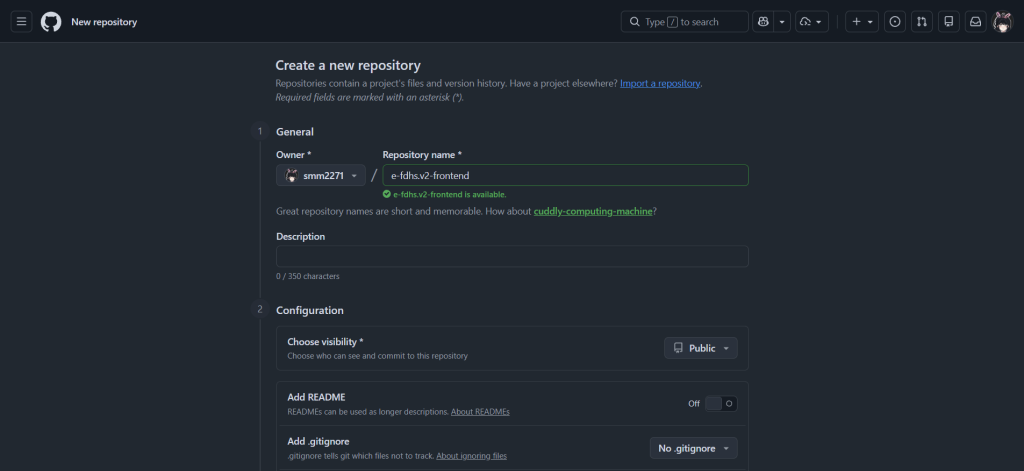1024x471 pixels.
Task: Open the Pull requests icon in header
Action: click(921, 22)
